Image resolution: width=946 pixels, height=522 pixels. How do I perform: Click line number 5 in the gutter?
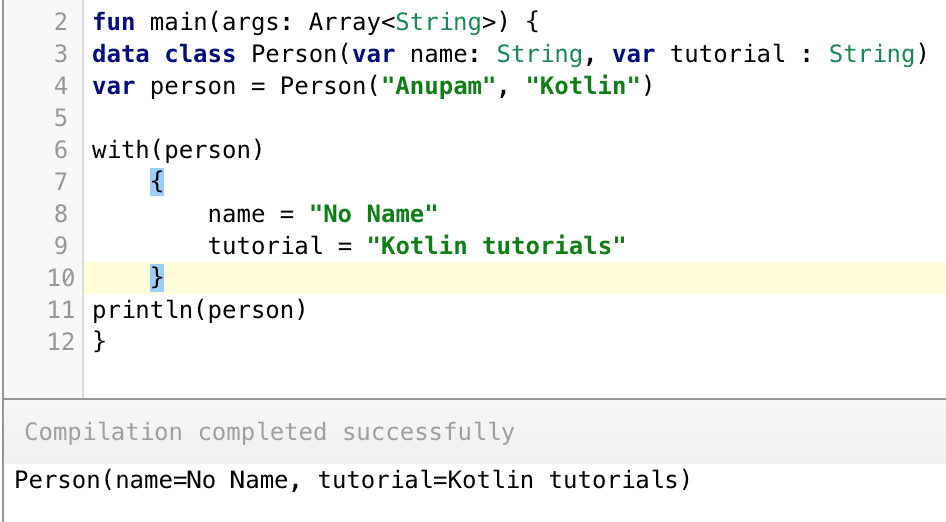61,118
